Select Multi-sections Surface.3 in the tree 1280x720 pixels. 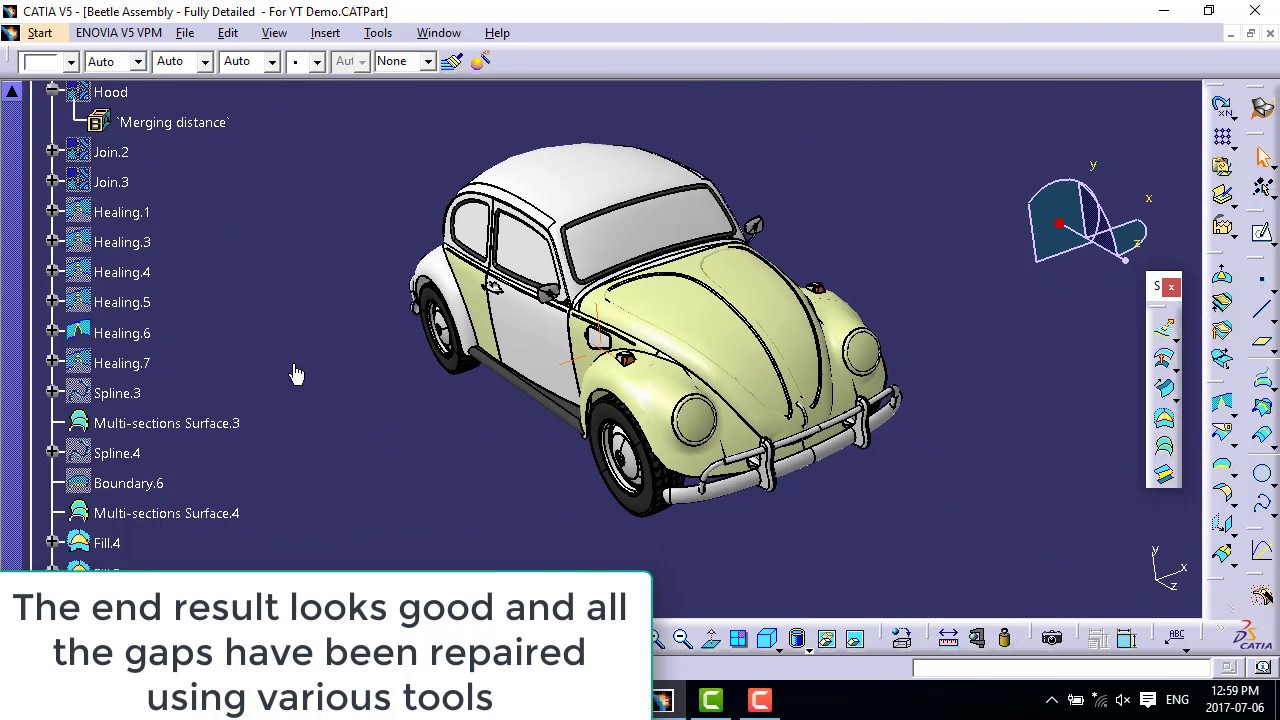click(166, 423)
